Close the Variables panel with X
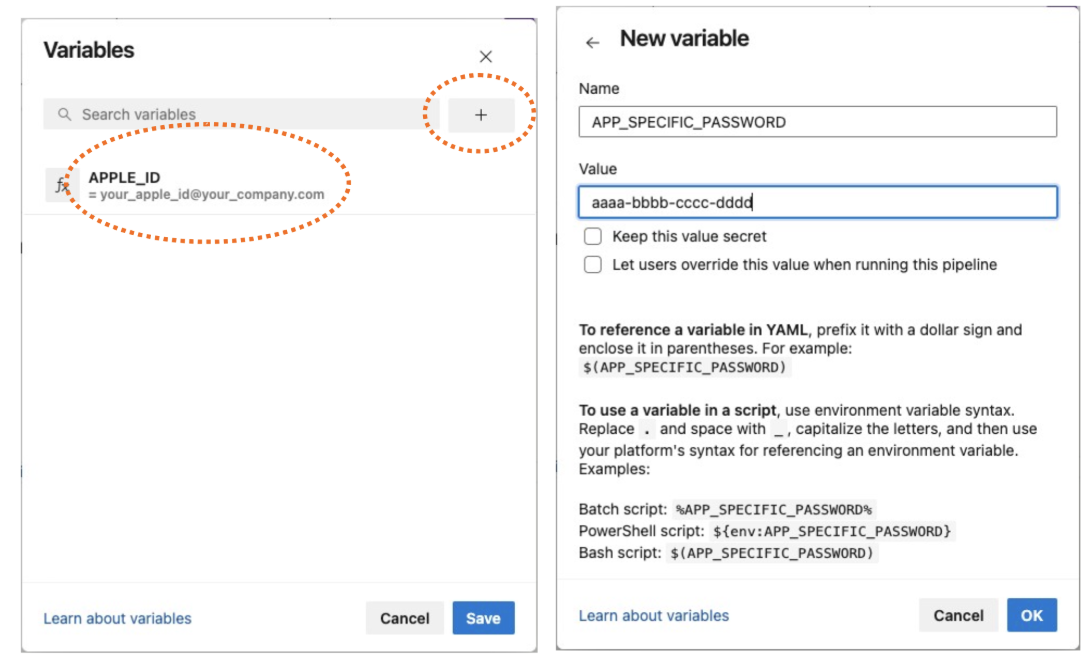The height and width of the screenshot is (656, 1086). (x=486, y=57)
